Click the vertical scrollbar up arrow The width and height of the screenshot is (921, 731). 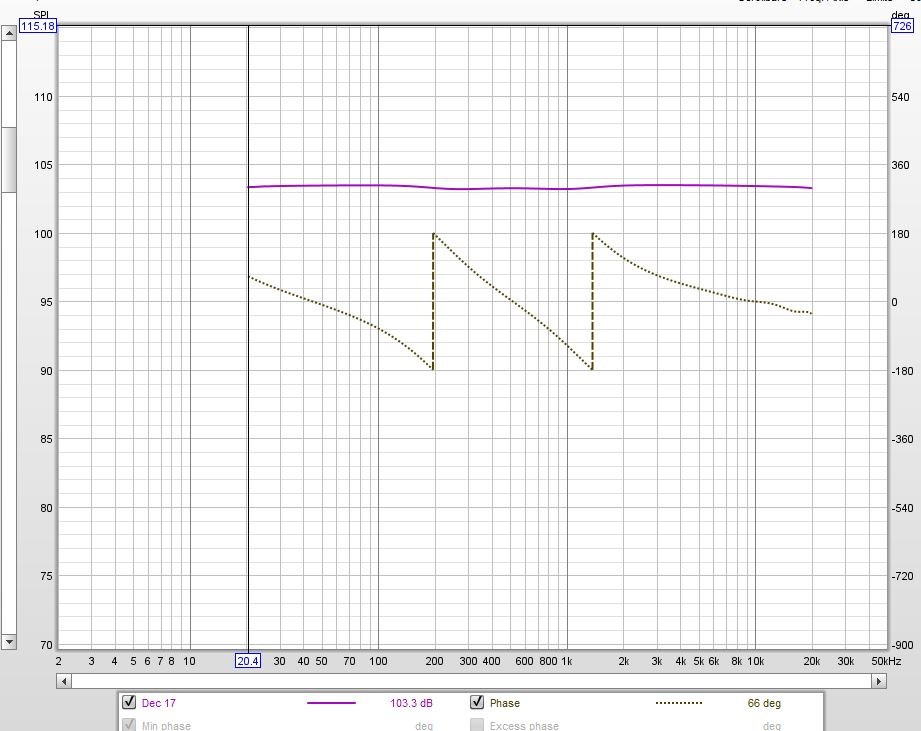click(x=8, y=33)
